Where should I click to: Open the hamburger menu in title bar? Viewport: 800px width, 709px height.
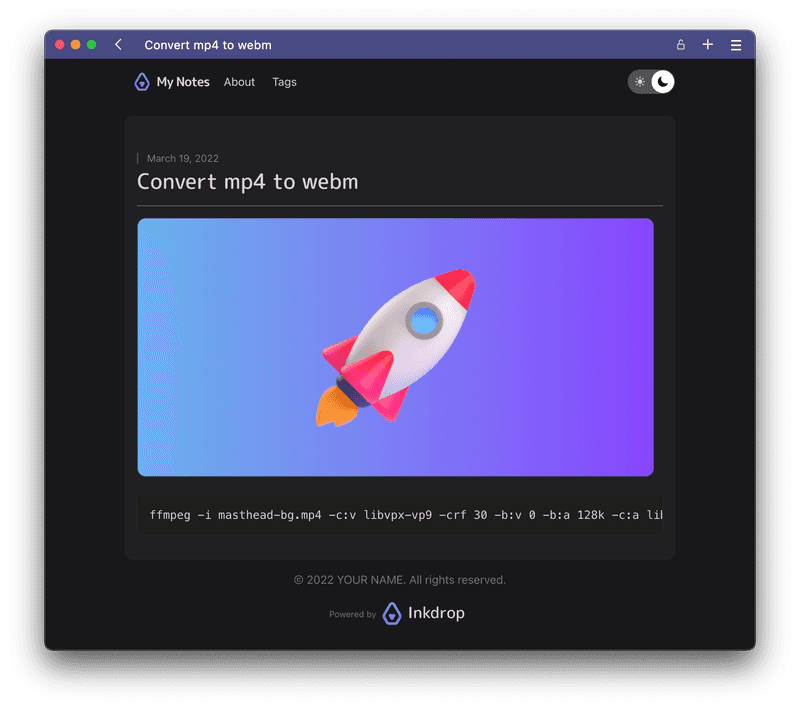click(x=736, y=45)
